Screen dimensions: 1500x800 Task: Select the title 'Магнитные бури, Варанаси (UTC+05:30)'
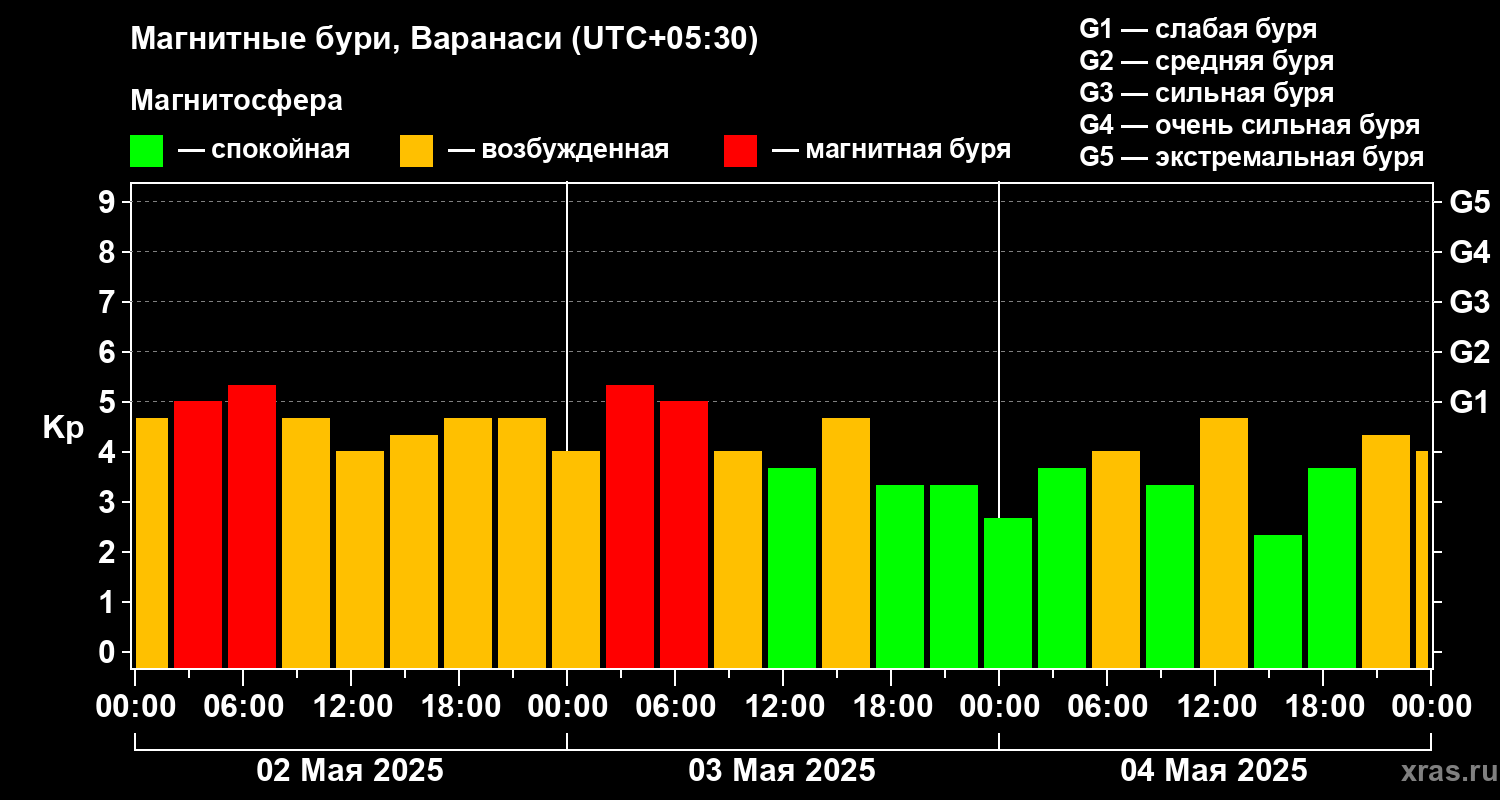pos(445,40)
